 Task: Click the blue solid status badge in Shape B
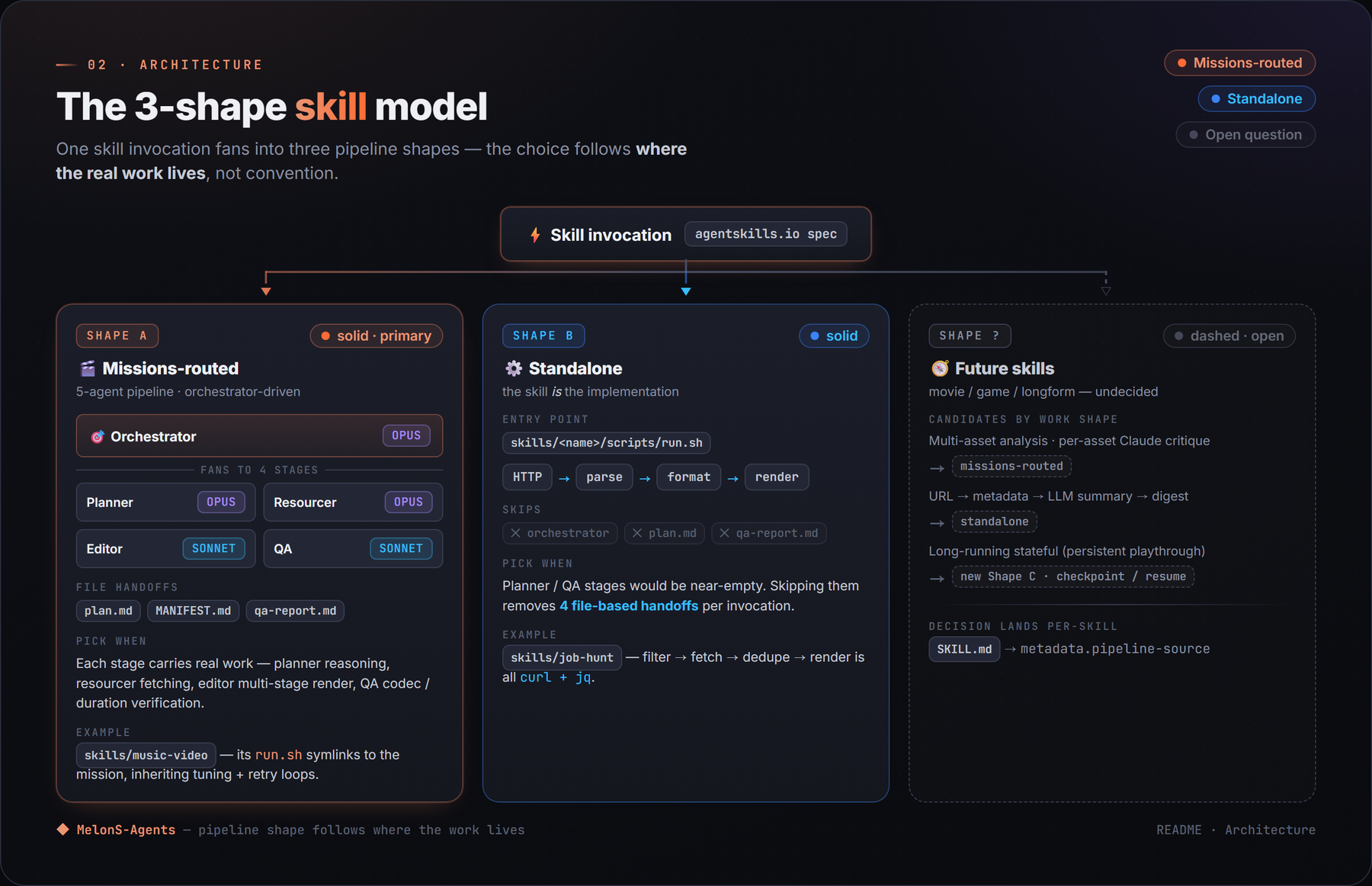834,336
